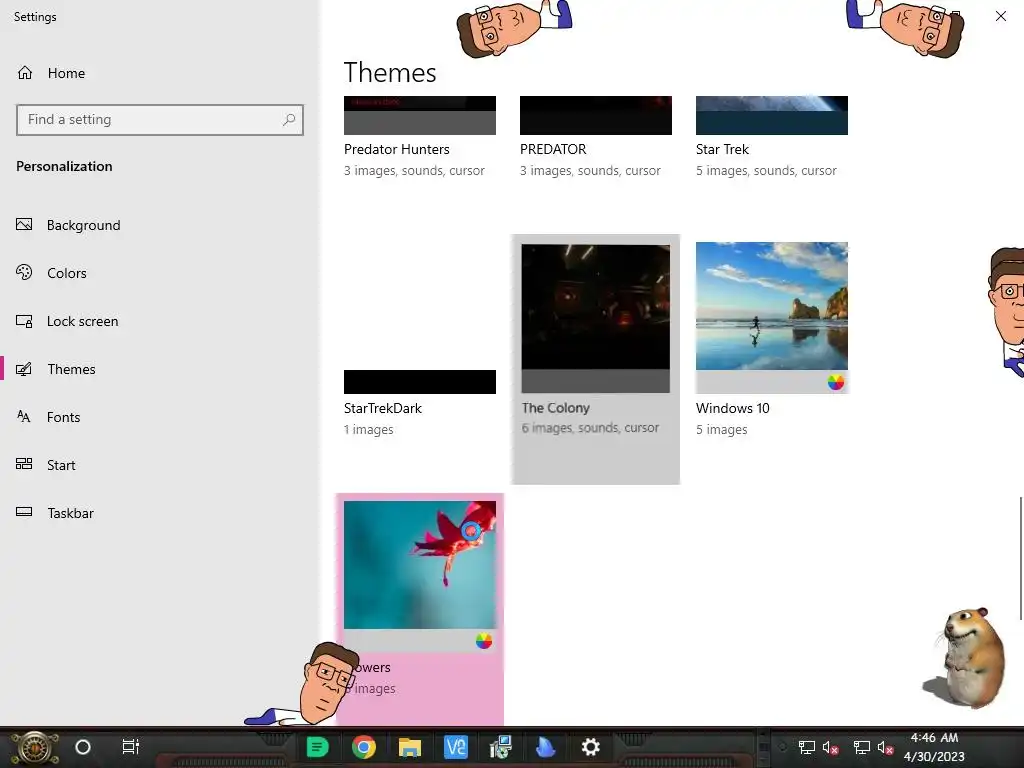1024x768 pixels.
Task: Click the Windows 10 theme color wheel
Action: pyautogui.click(x=835, y=383)
